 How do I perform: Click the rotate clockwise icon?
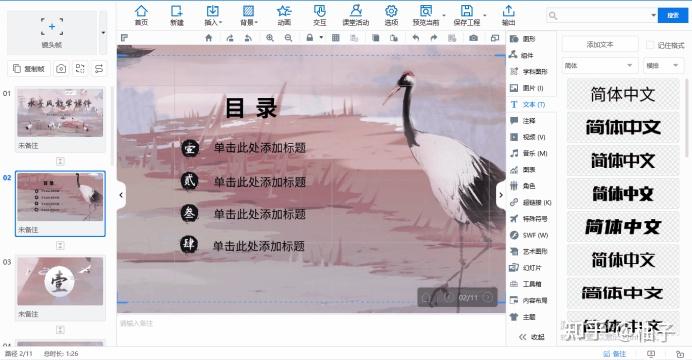pyautogui.click(x=230, y=38)
